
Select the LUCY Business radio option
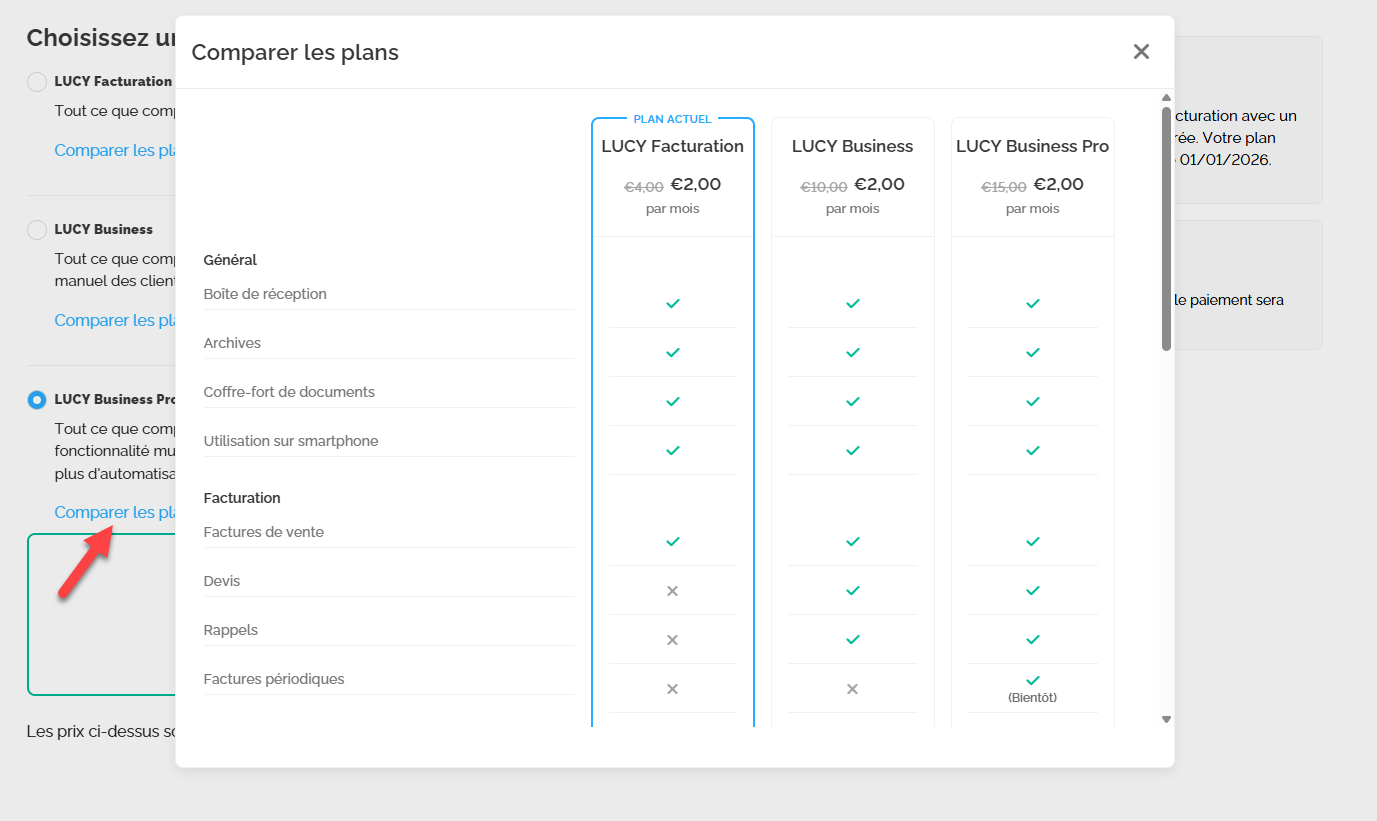(x=37, y=230)
